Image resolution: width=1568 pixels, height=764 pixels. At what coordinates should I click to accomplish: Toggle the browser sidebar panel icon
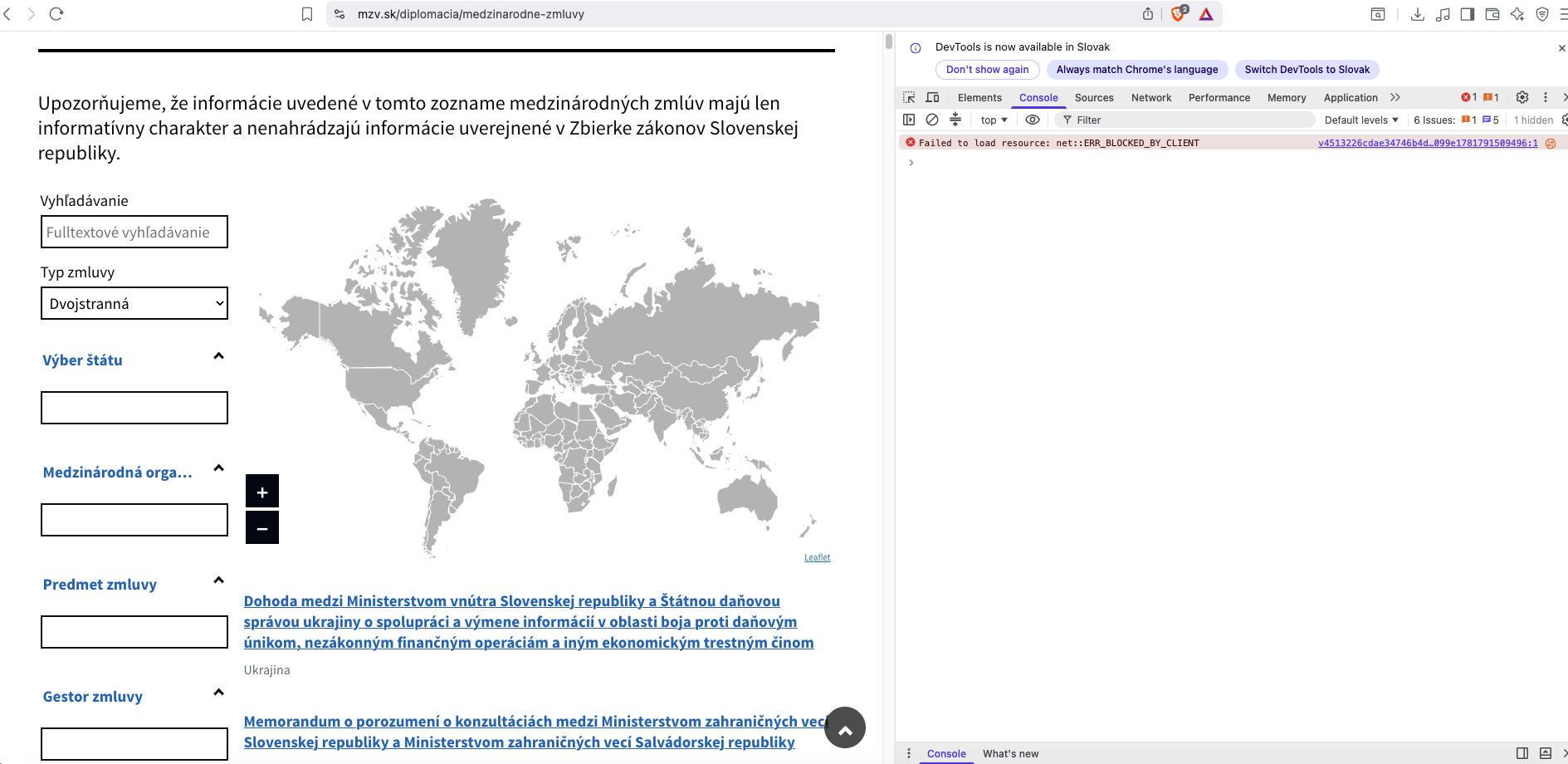tap(1468, 14)
